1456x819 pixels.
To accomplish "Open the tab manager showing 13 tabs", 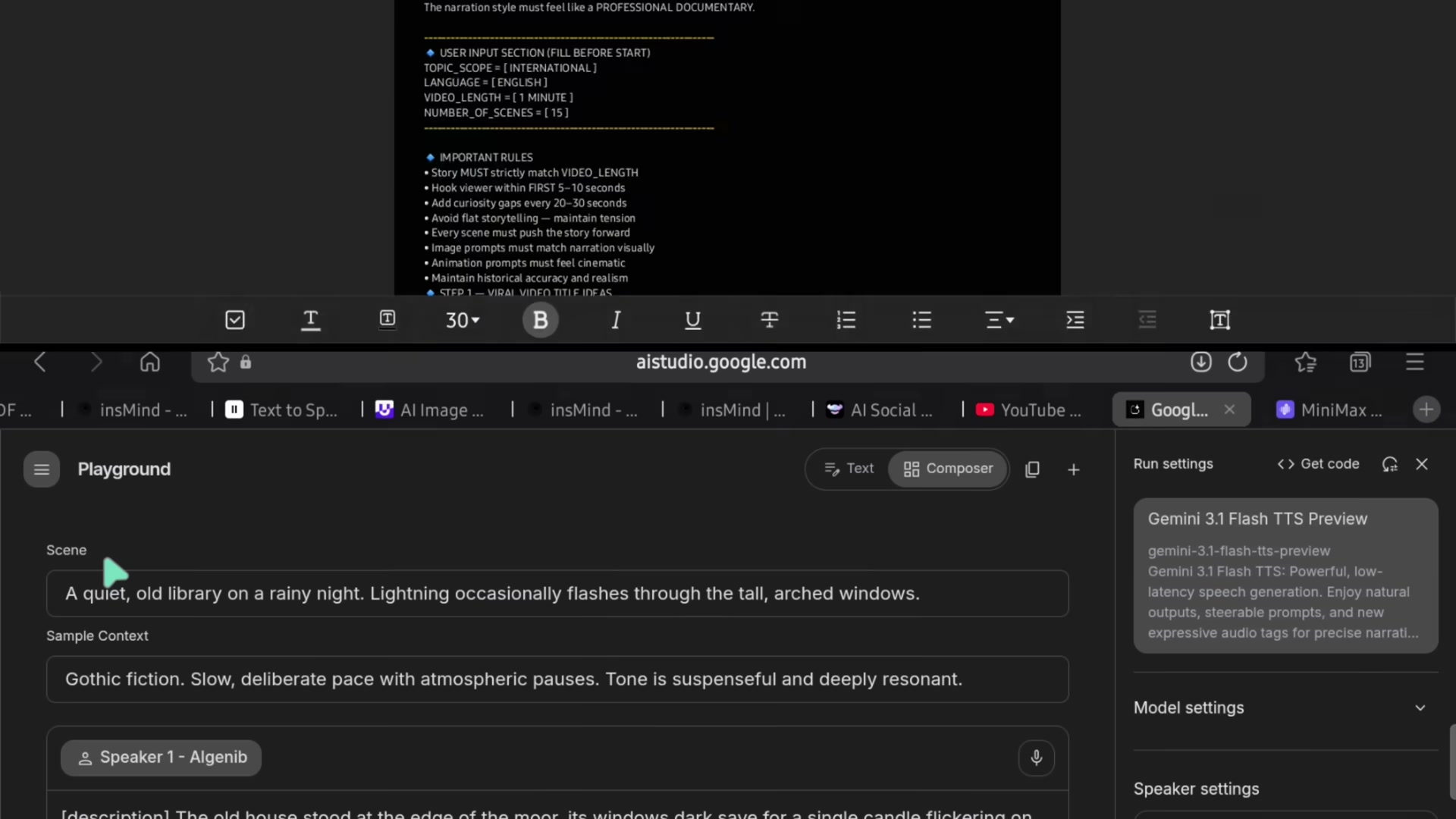I will coord(1360,362).
